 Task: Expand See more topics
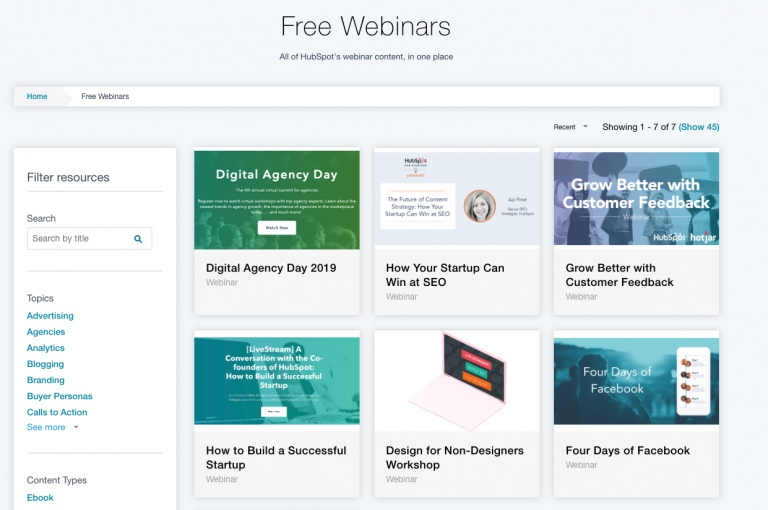(52, 427)
